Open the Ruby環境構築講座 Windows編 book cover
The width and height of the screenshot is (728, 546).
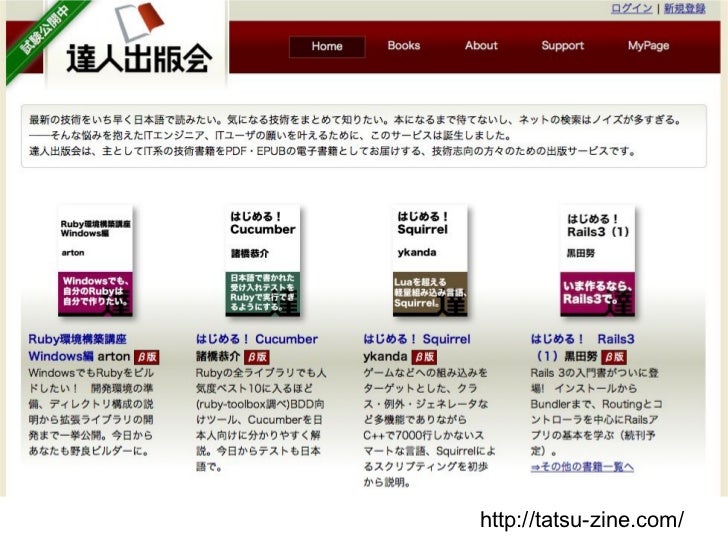[96, 261]
